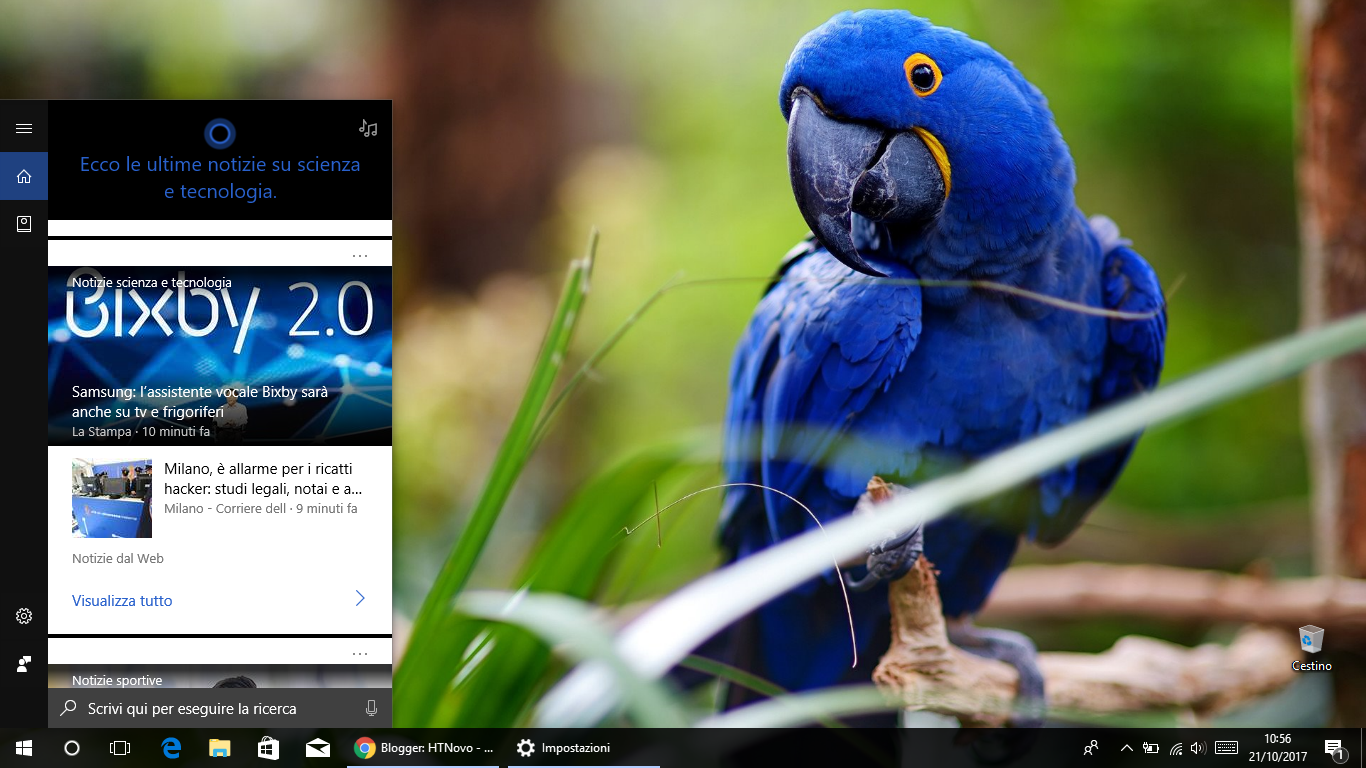Screen dimensions: 1366x768
Task: Open the clock showing 10:56
Action: 1278,748
